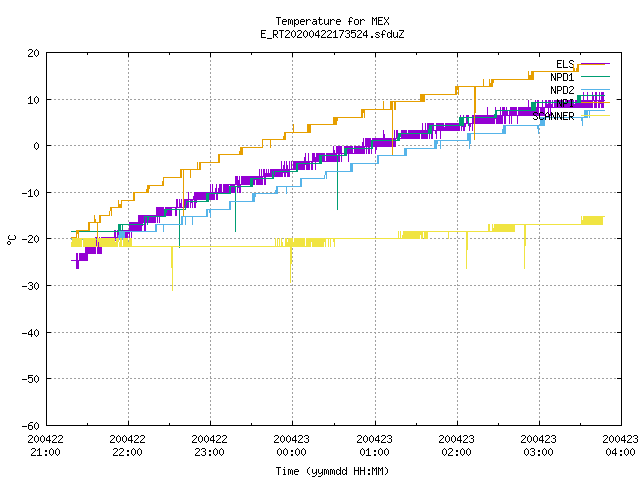Click the y-axis label -20
The width and height of the screenshot is (640, 480).
click(31, 239)
